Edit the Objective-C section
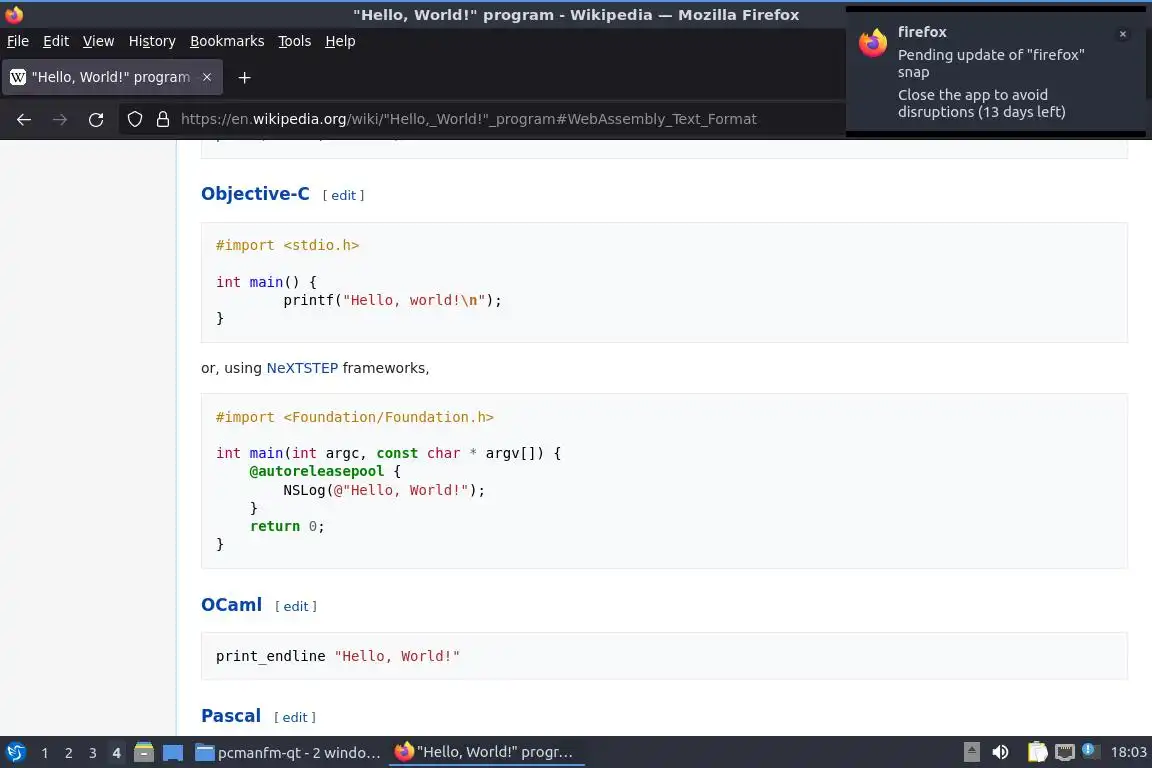The image size is (1152, 768). pyautogui.click(x=343, y=195)
